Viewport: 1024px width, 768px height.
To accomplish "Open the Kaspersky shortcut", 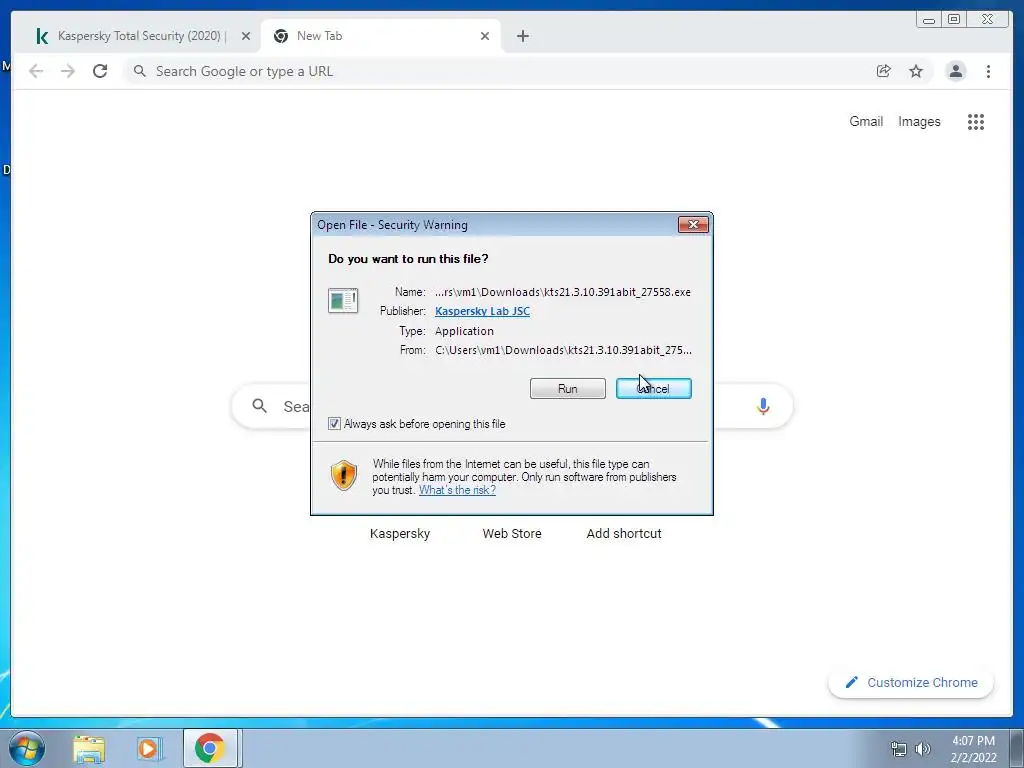I will pyautogui.click(x=400, y=534).
